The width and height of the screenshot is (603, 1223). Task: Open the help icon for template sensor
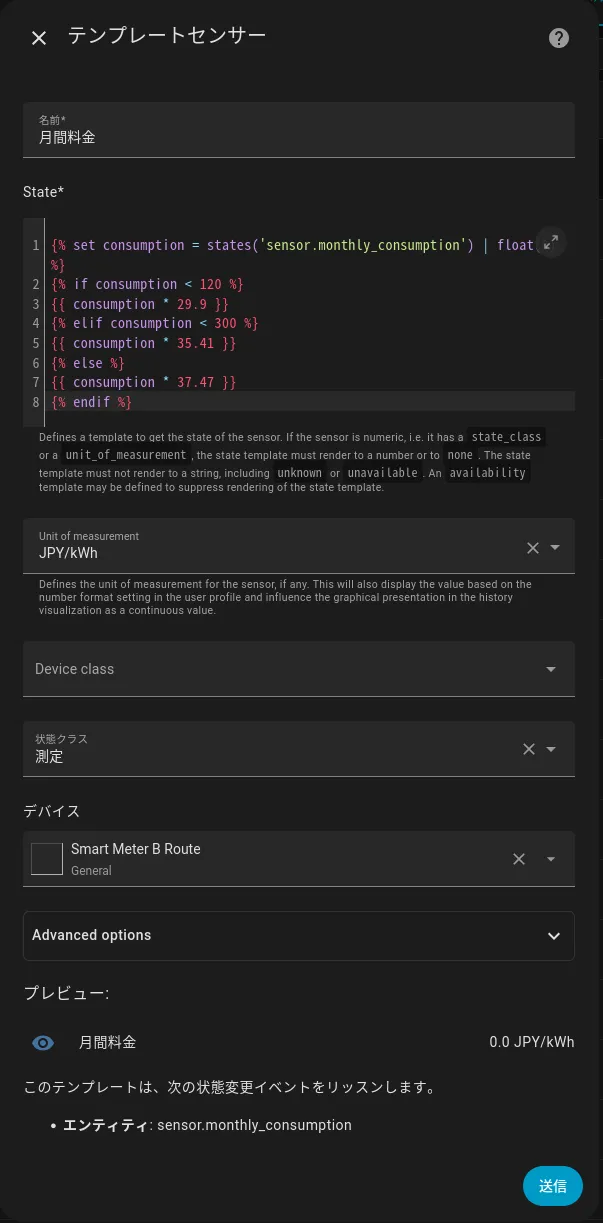point(559,38)
